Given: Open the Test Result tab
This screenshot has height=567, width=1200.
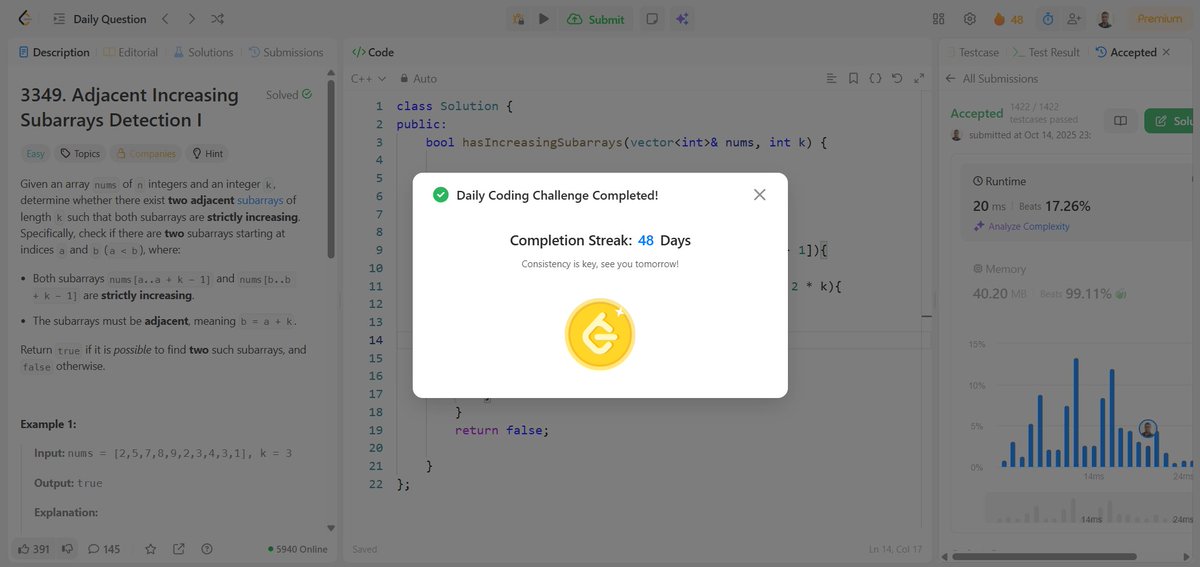Looking at the screenshot, I should coord(1047,52).
